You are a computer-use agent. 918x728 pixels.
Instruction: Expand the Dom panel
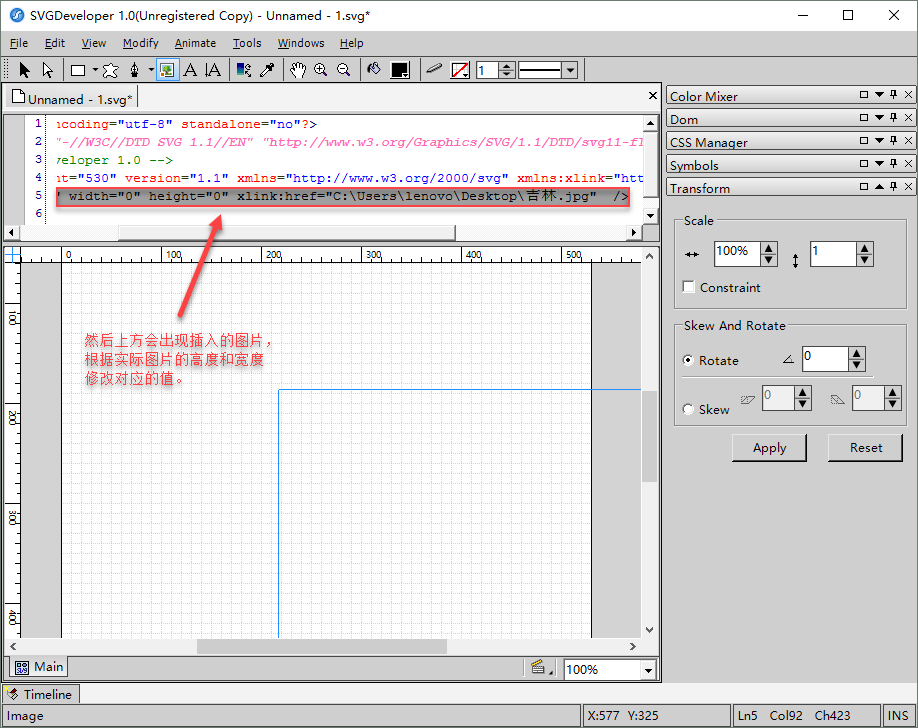[x=879, y=118]
